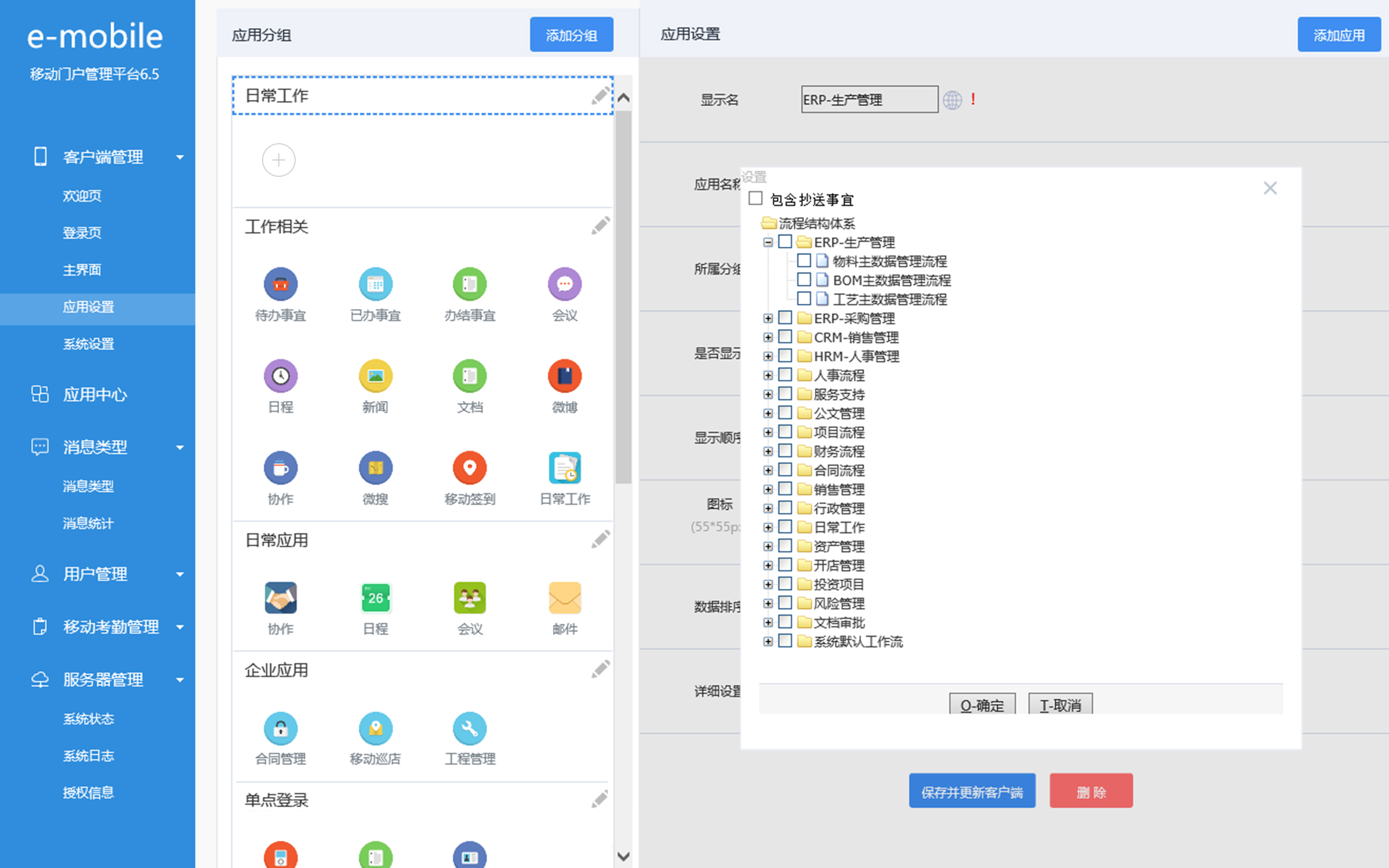Viewport: 1389px width, 868px height.
Task: Tick the ERP-生产管理 folder checkbox
Action: tap(785, 241)
